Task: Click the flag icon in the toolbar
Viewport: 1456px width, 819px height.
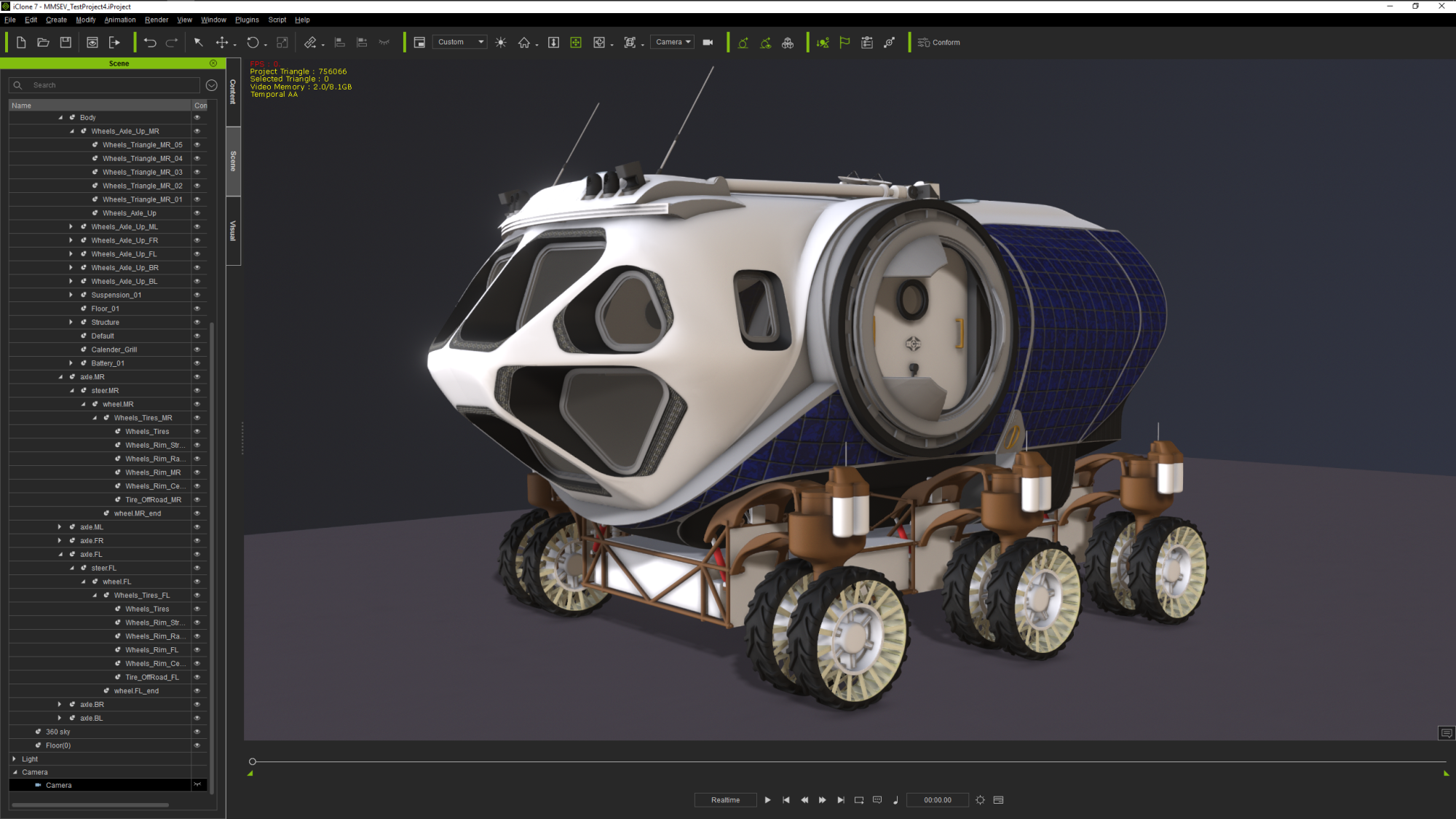Action: coord(844,42)
